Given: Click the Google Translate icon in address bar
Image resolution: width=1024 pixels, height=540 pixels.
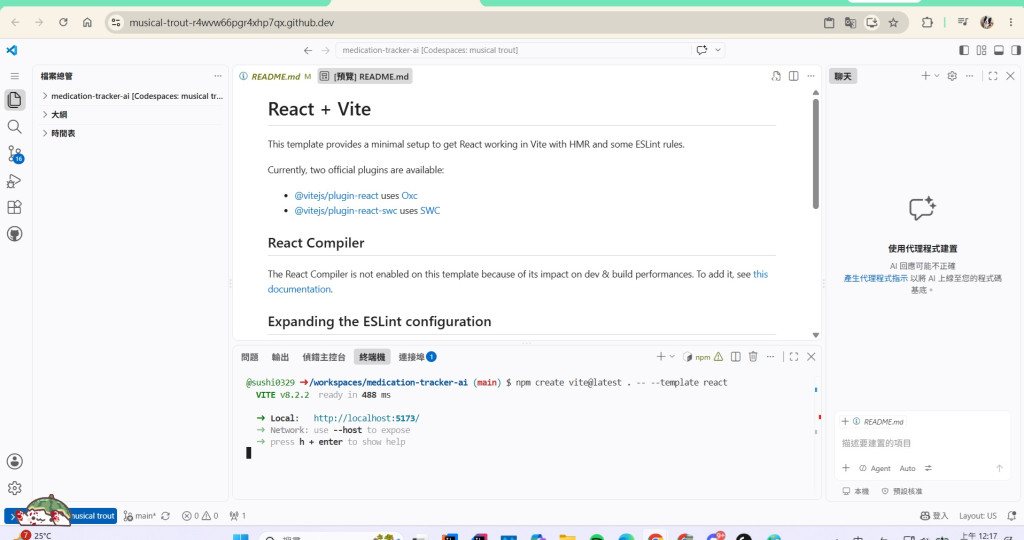Looking at the screenshot, I should [850, 22].
